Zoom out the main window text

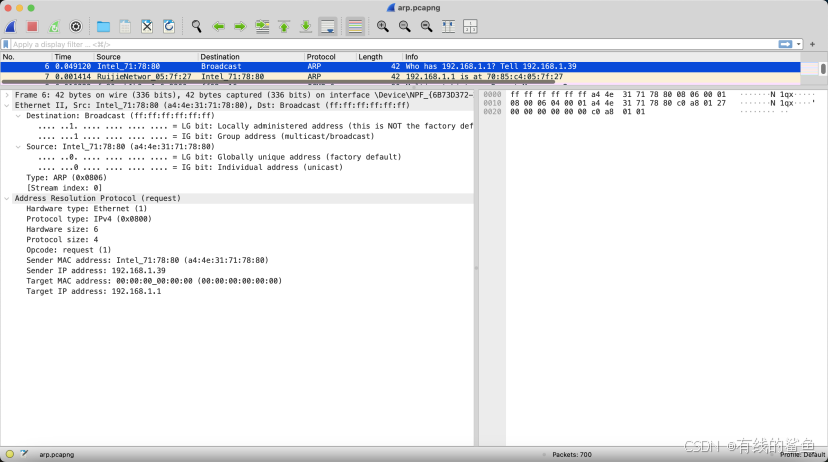point(404,26)
